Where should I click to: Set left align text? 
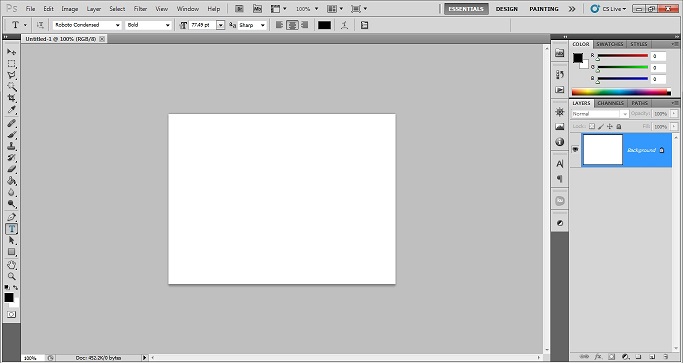tap(280, 25)
